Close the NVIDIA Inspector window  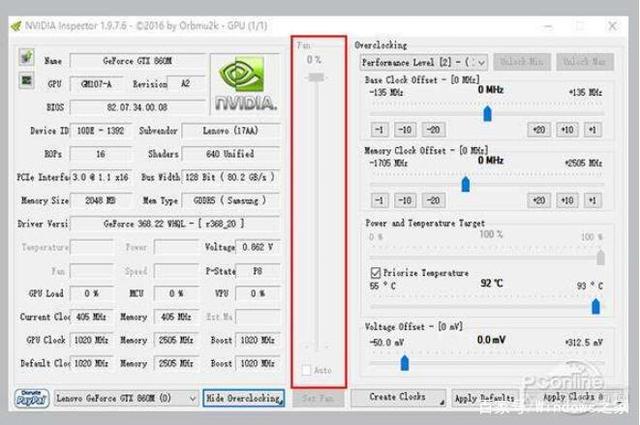click(612, 26)
